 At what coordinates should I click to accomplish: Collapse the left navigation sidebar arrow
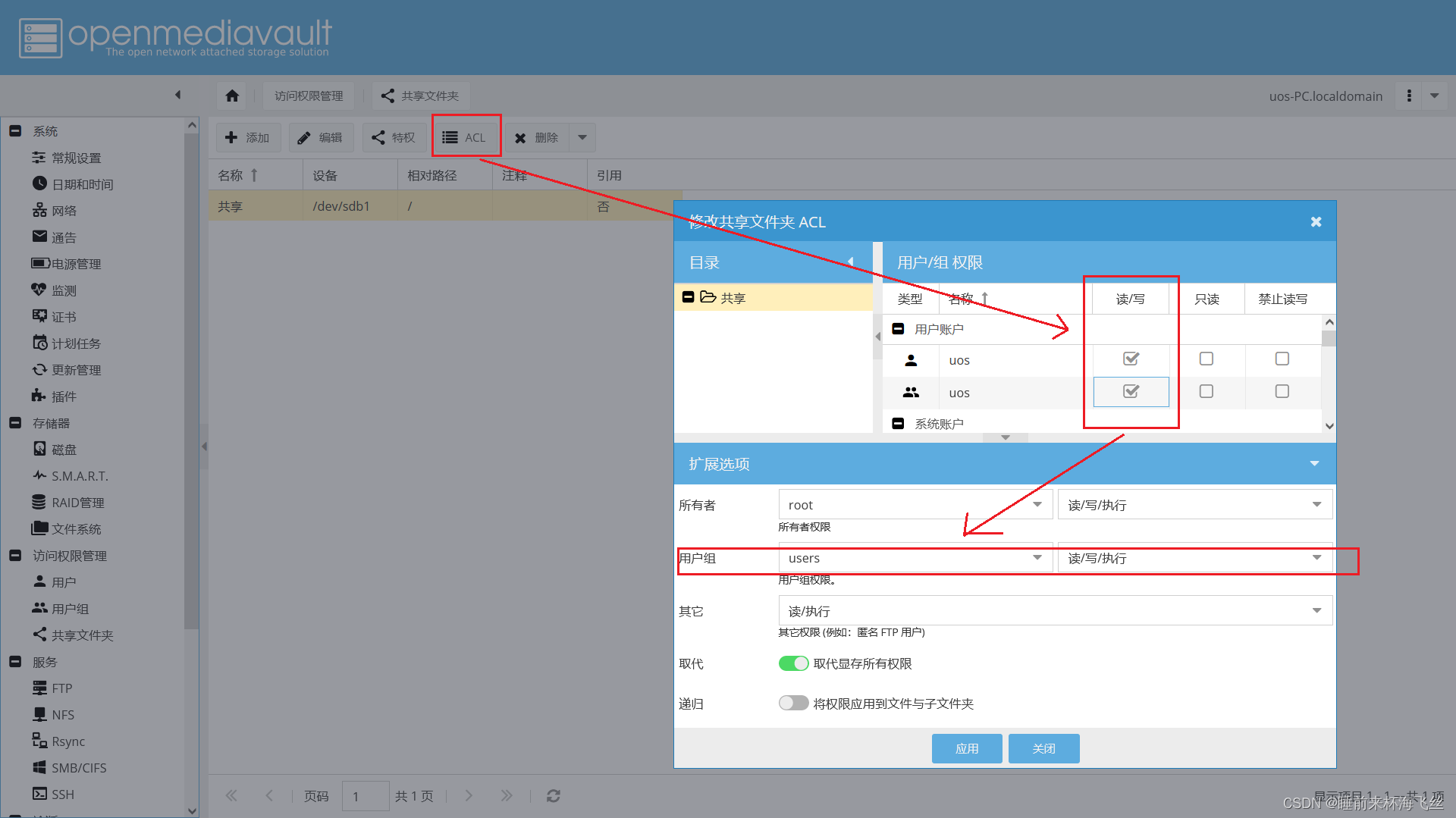tap(178, 95)
